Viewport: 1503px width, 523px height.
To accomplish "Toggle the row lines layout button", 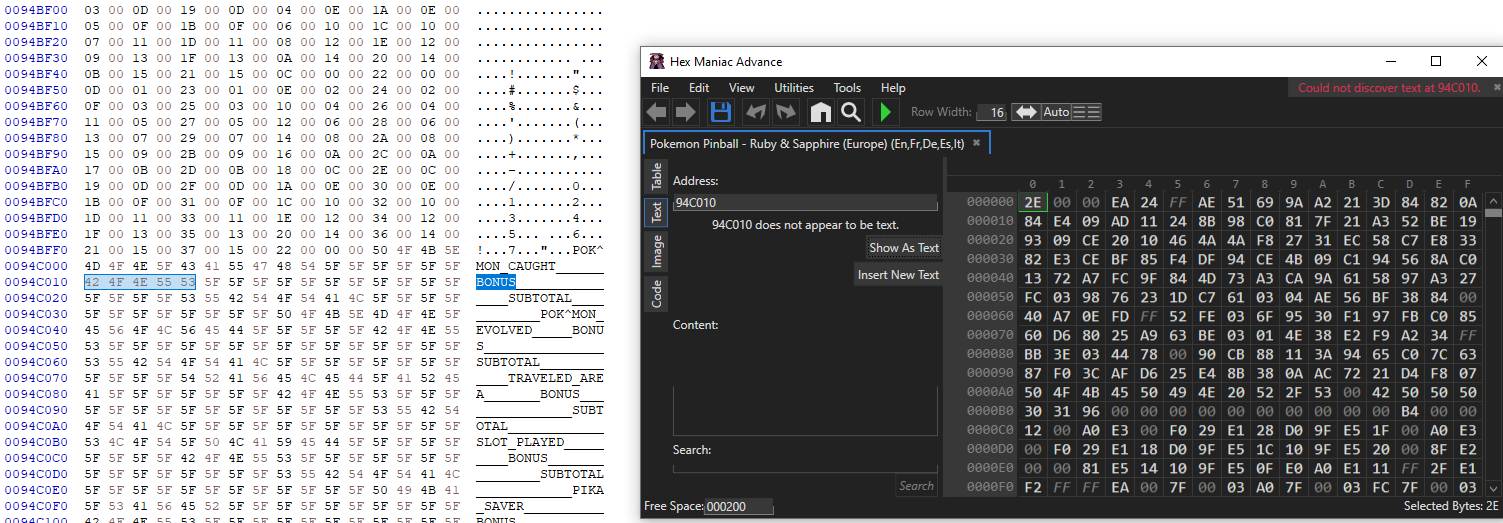I will point(1086,112).
